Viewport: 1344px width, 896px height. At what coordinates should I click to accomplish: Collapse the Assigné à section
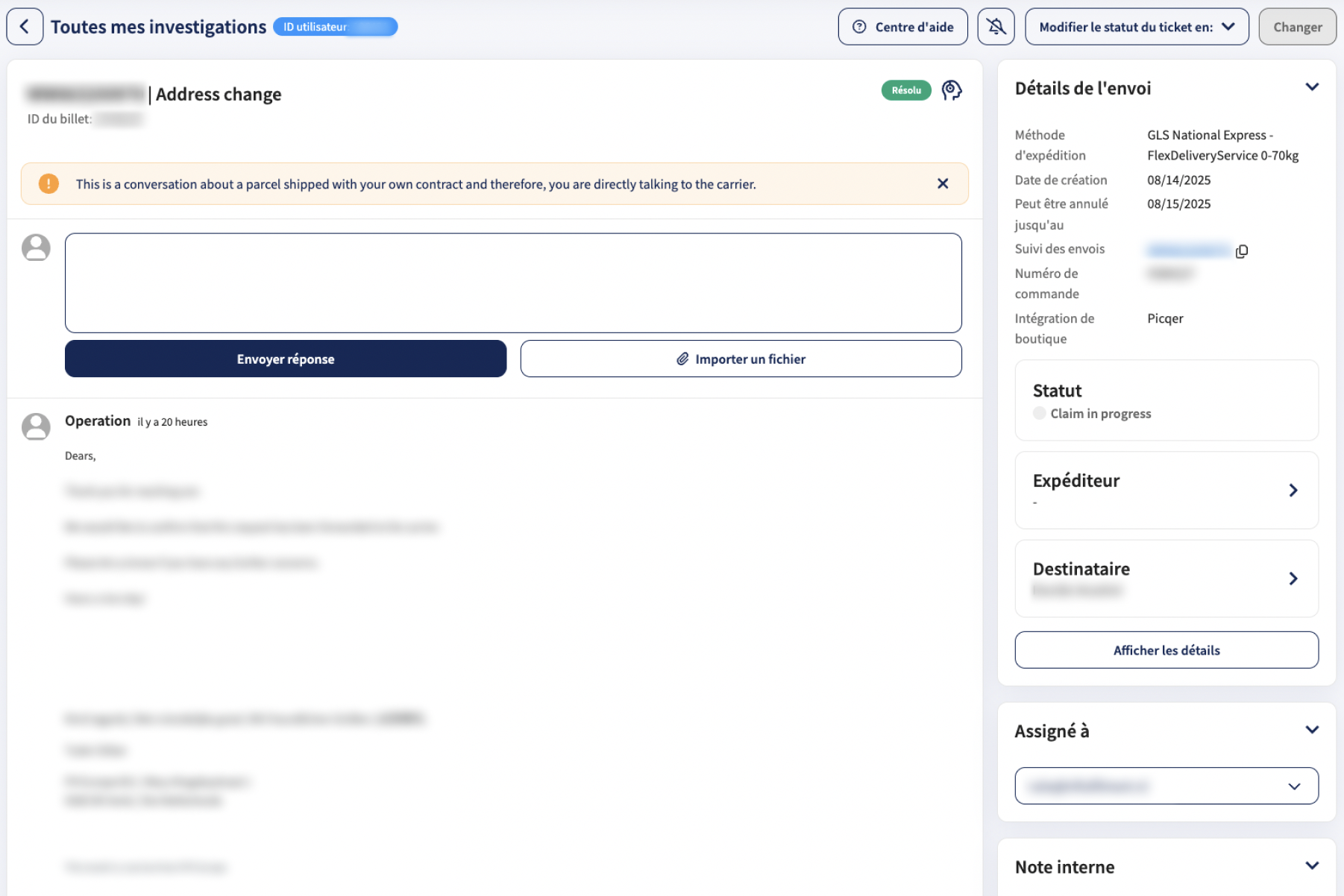pyautogui.click(x=1312, y=730)
